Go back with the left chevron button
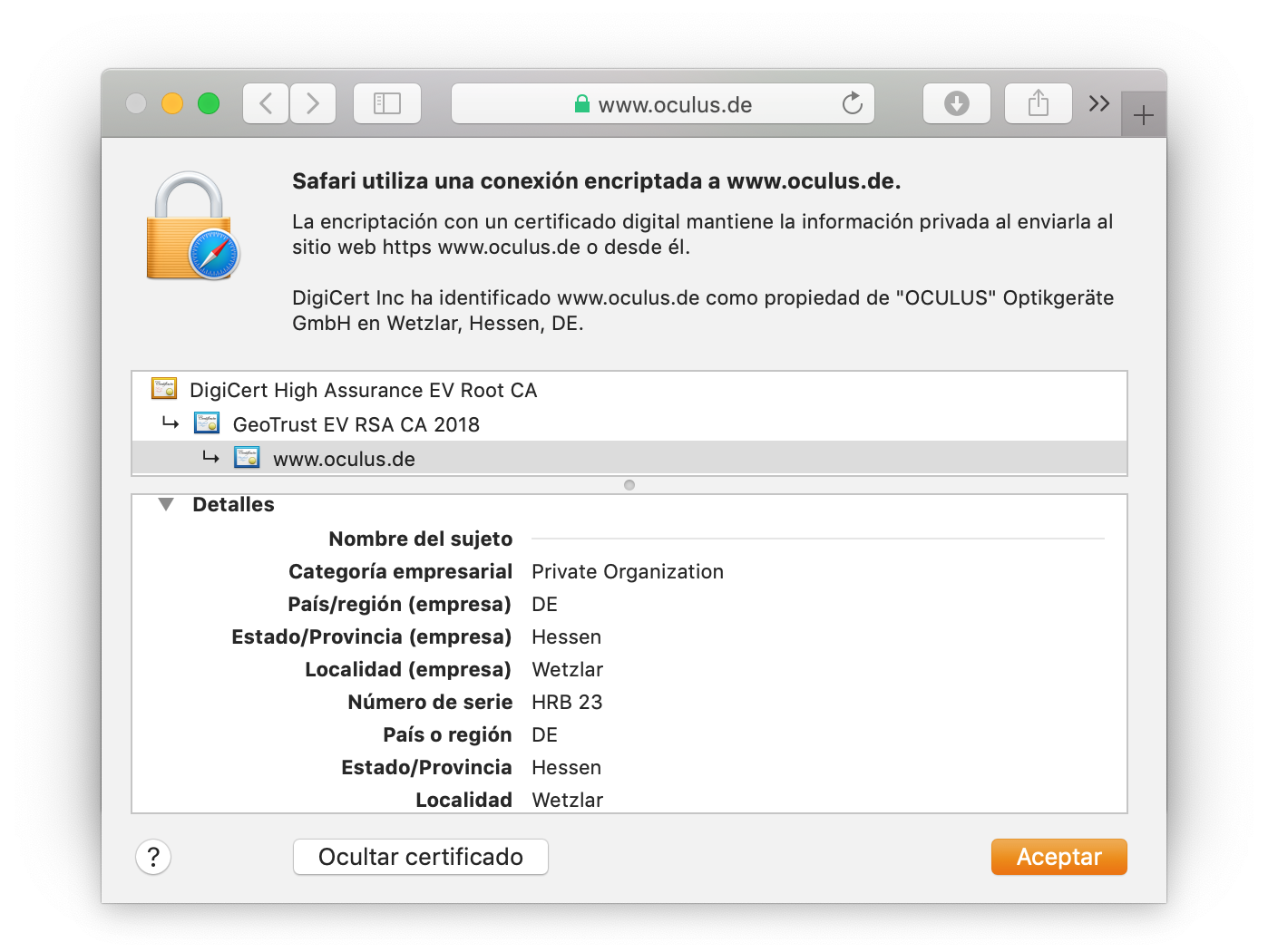 point(266,103)
